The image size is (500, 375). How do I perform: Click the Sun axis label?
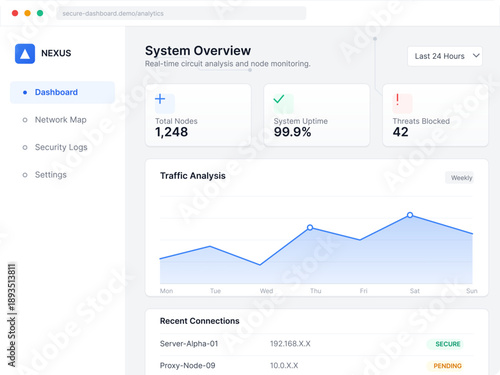pos(472,291)
